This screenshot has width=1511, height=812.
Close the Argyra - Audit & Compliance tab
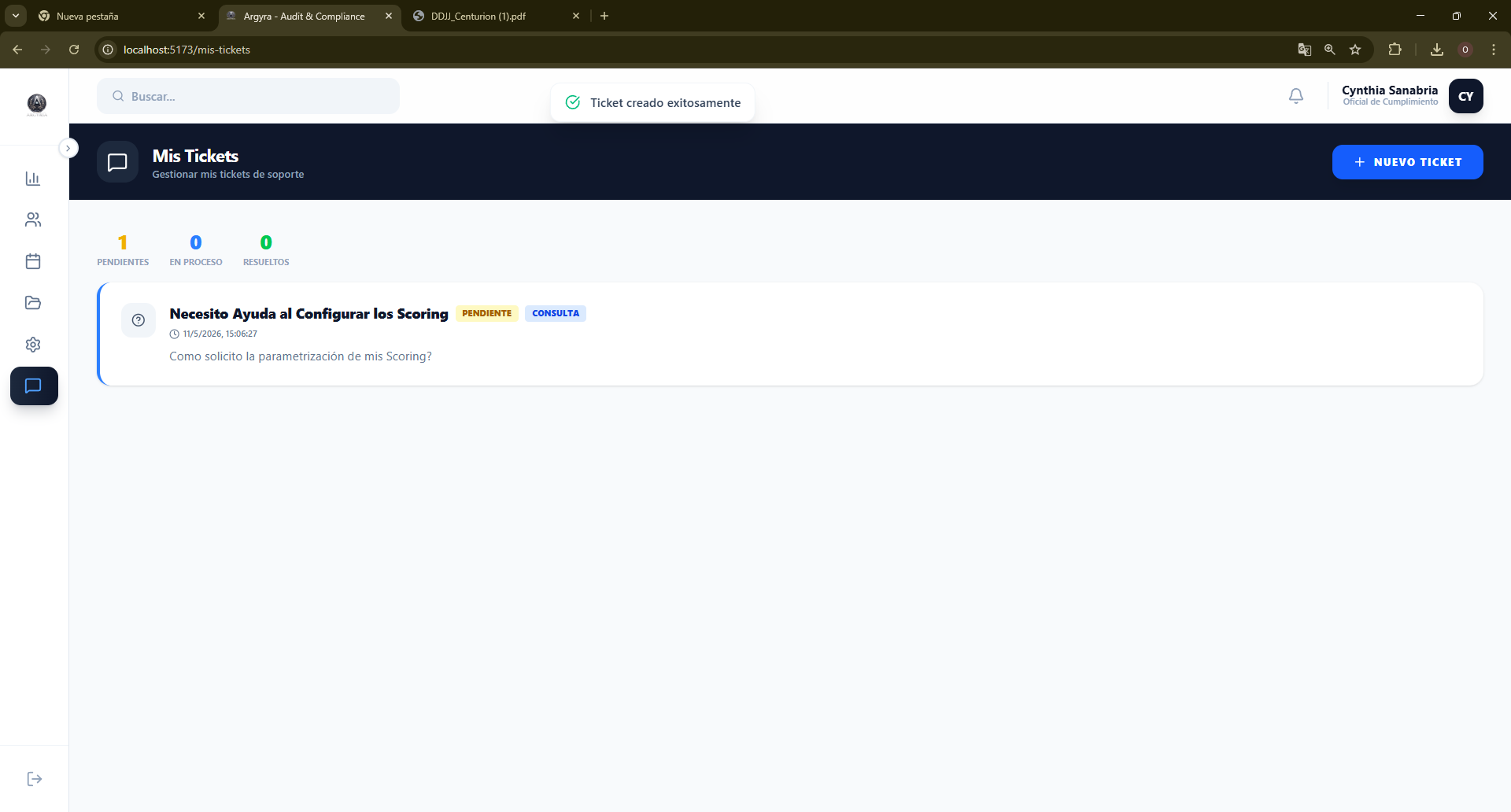coord(389,16)
